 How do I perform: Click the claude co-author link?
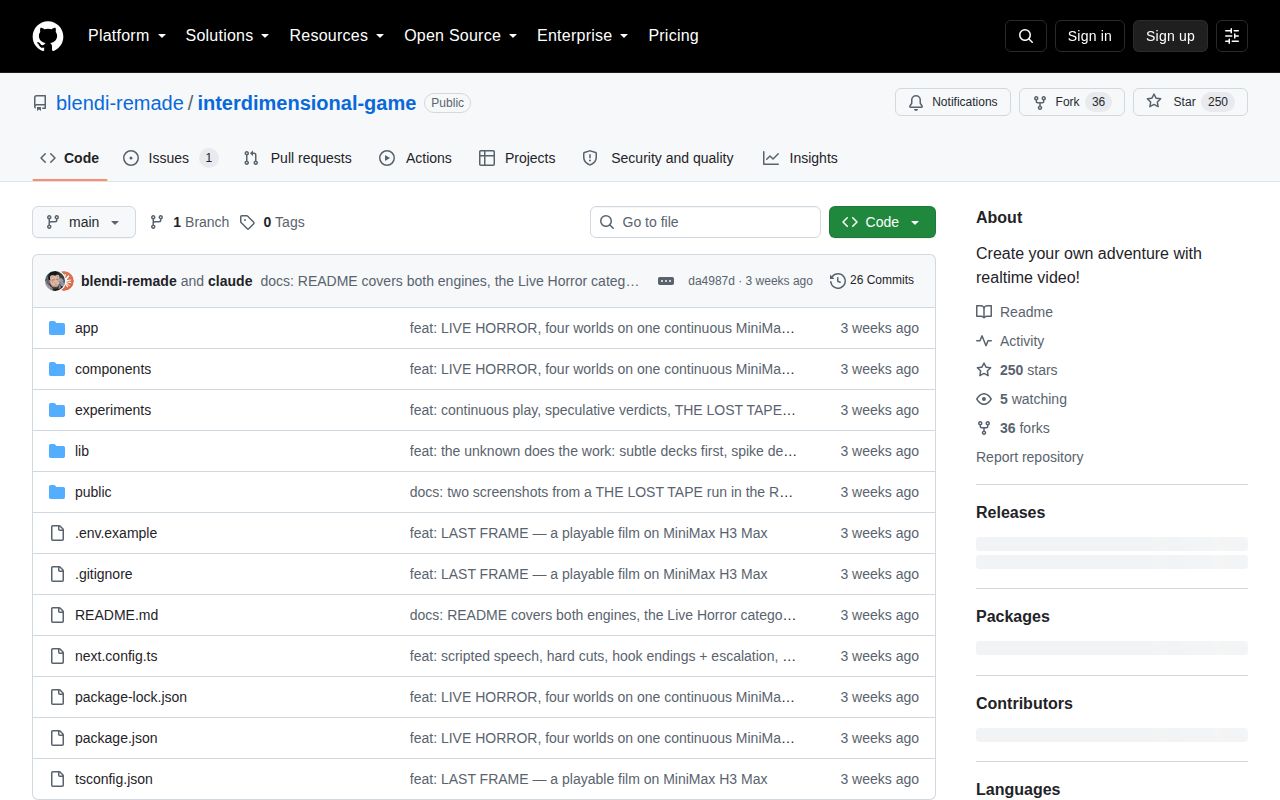pyautogui.click(x=230, y=281)
